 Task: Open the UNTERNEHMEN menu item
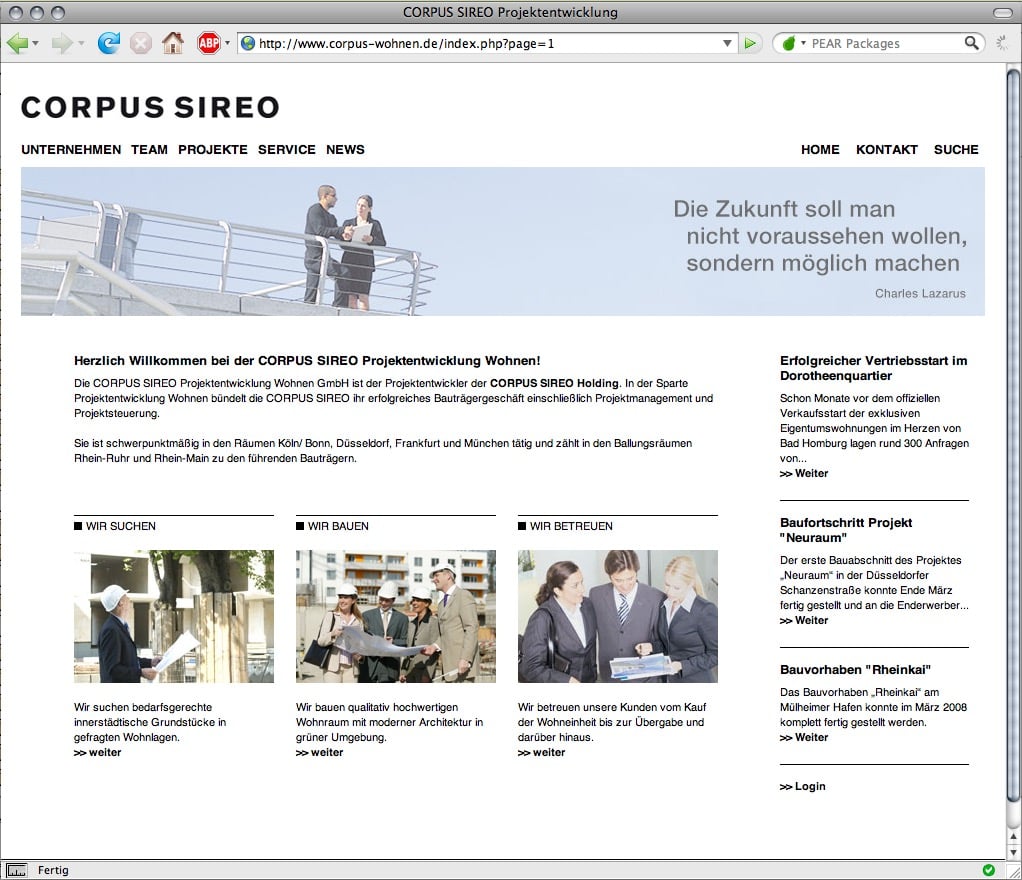[x=71, y=150]
